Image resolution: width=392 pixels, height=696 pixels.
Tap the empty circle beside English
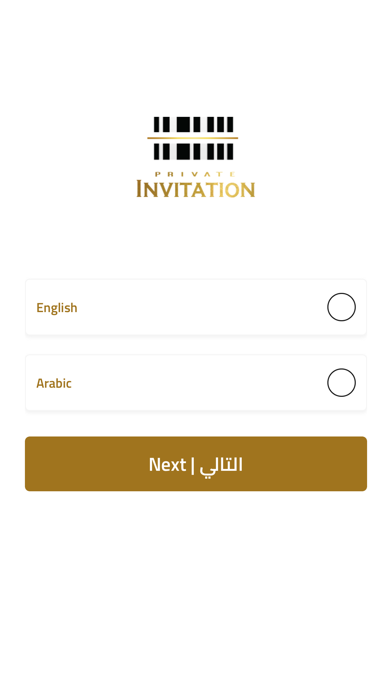pos(341,307)
